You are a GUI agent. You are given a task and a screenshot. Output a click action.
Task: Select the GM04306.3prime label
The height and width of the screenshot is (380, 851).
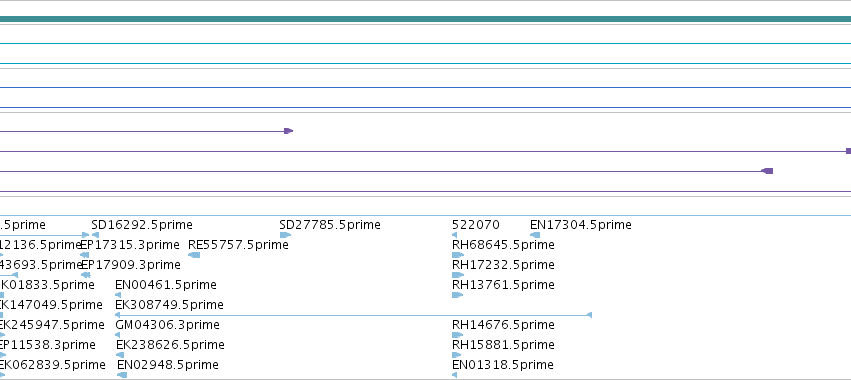tap(167, 325)
